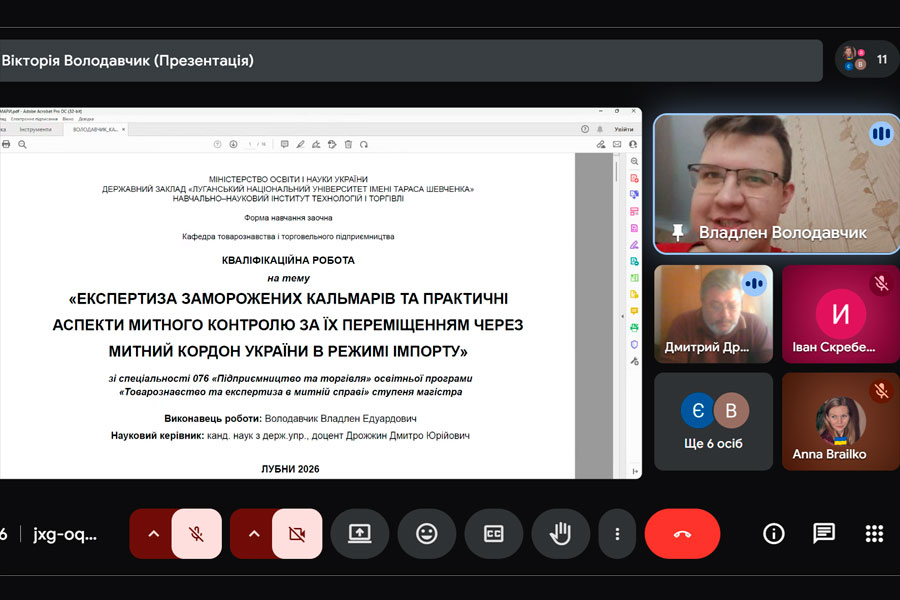Open Acrobat help question mark icon
The image size is (900, 600).
pyautogui.click(x=584, y=129)
